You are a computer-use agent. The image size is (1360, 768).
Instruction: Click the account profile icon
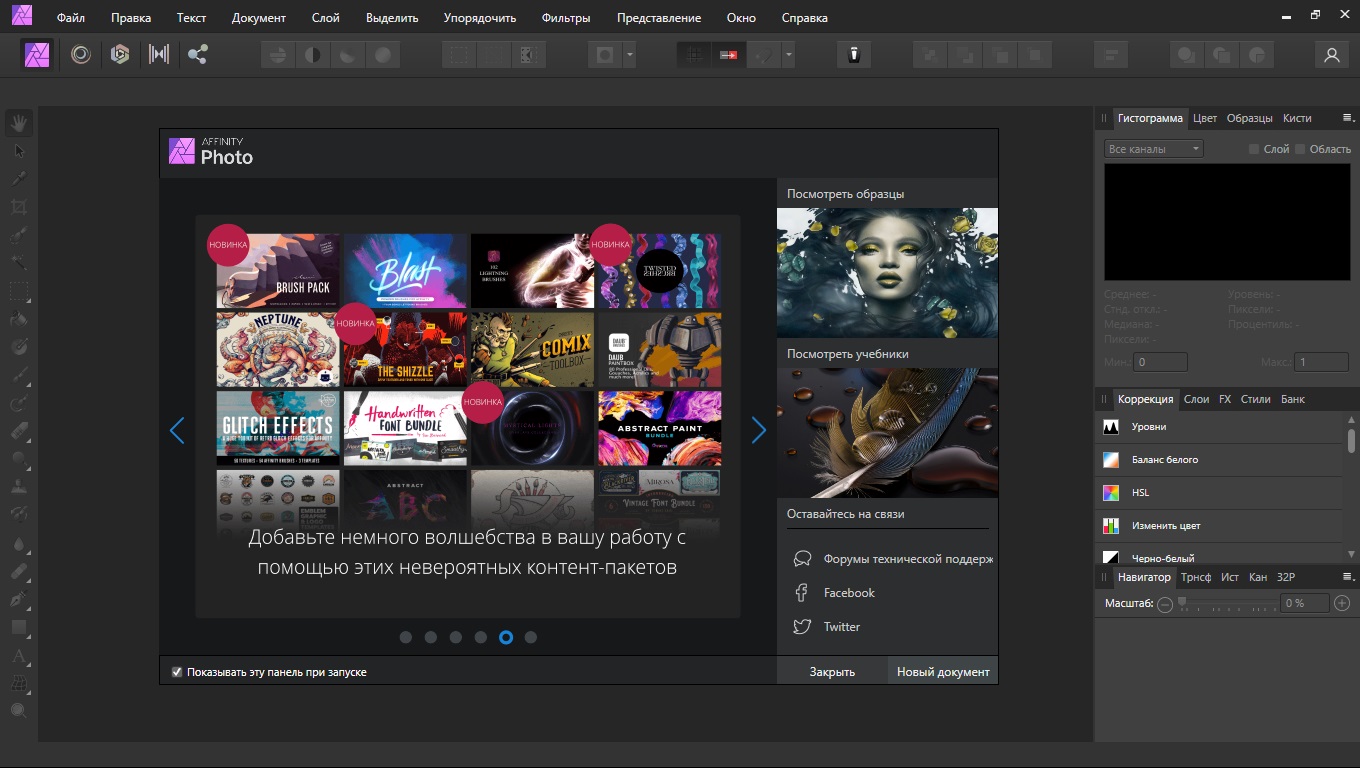pos(1331,55)
